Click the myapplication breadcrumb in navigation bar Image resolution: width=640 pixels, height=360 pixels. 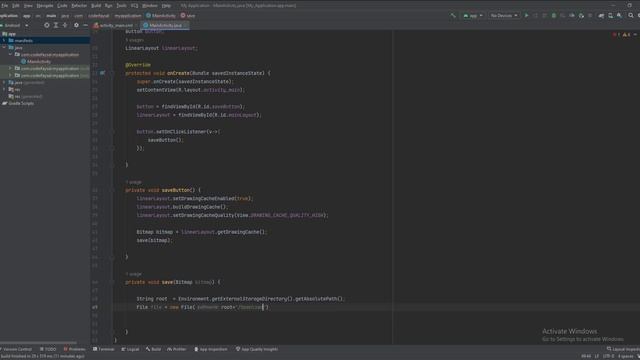pos(128,16)
